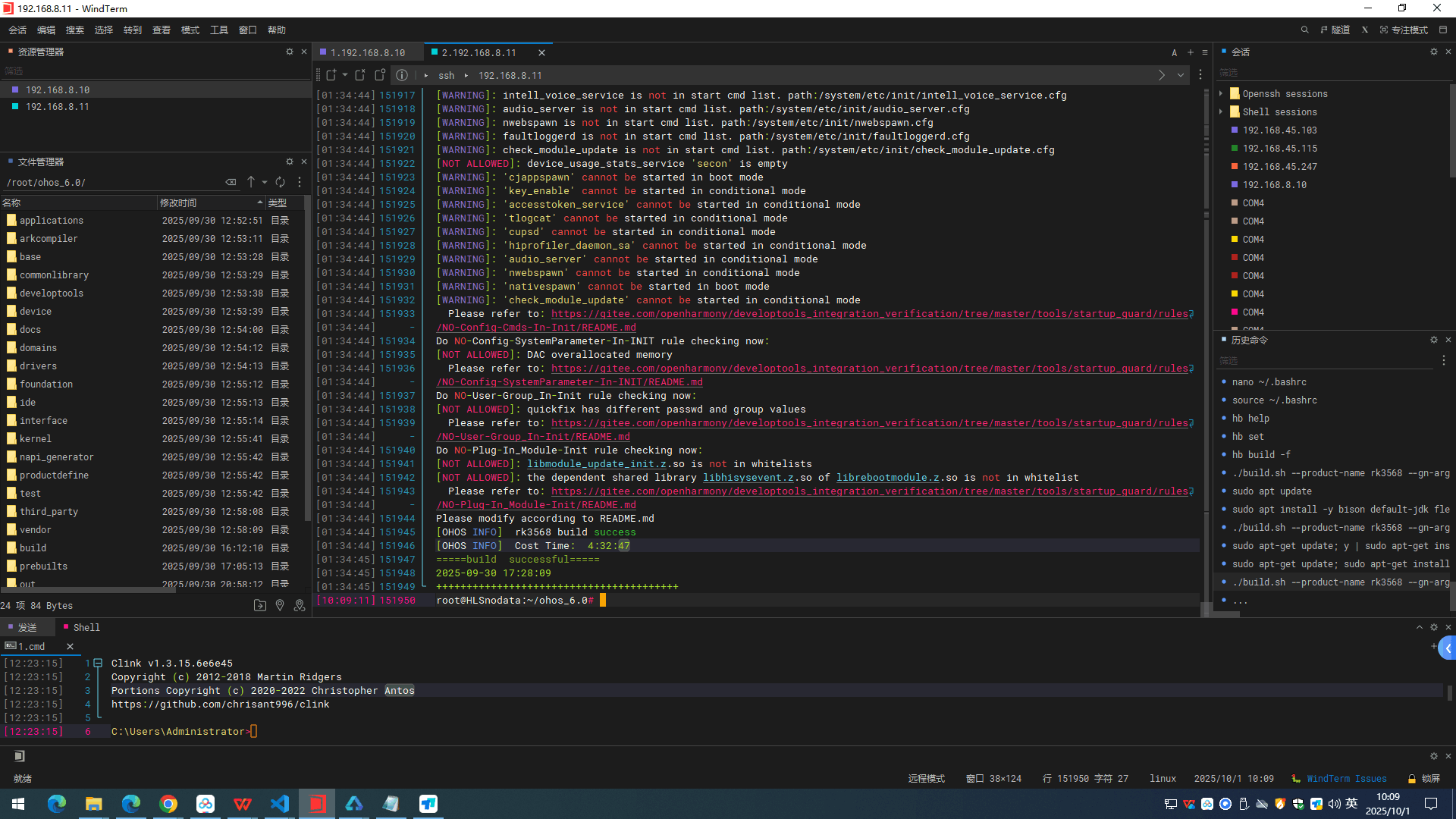Viewport: 1456px width, 819px height.
Task: Expand the arrow before ssh in breadcrumb
Action: pos(426,75)
